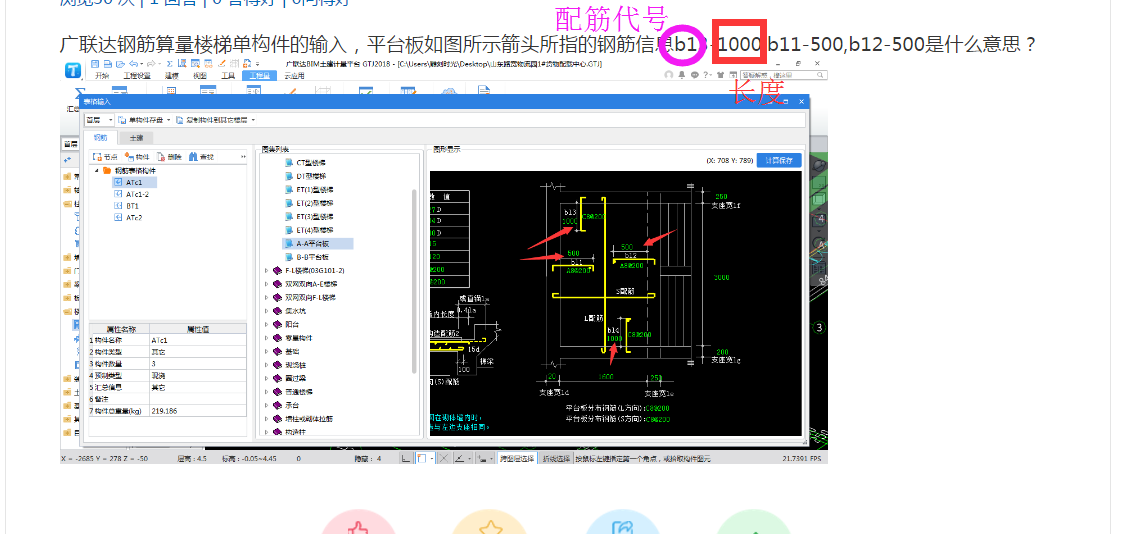This screenshot has width=1140, height=534.
Task: Select the ATc2 component in the tree
Action: pyautogui.click(x=134, y=218)
